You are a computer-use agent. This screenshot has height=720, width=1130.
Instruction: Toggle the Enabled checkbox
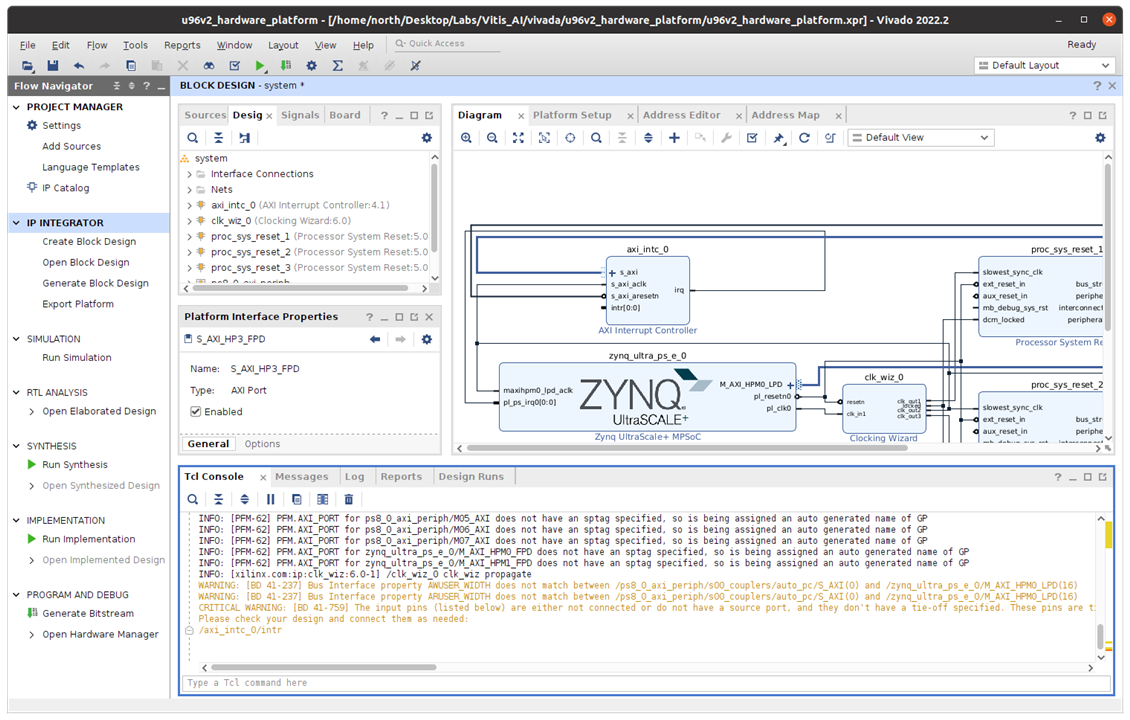(x=195, y=412)
